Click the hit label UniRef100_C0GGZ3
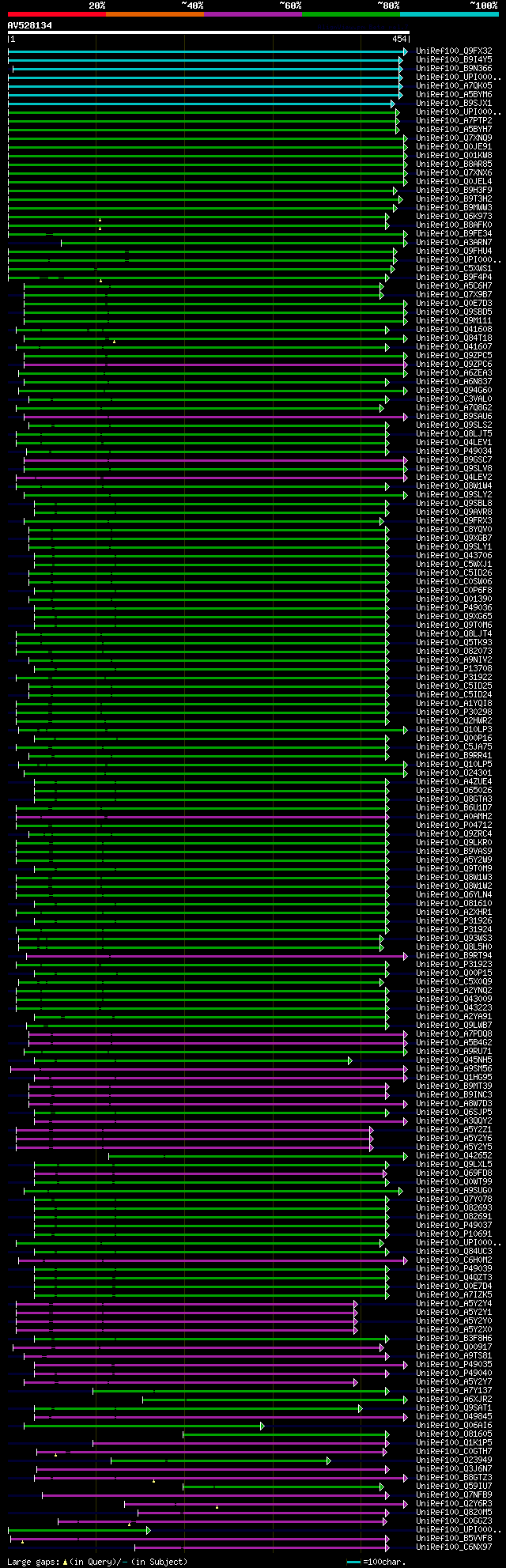Screen dimensions: 506x1568 (454, 1521)
